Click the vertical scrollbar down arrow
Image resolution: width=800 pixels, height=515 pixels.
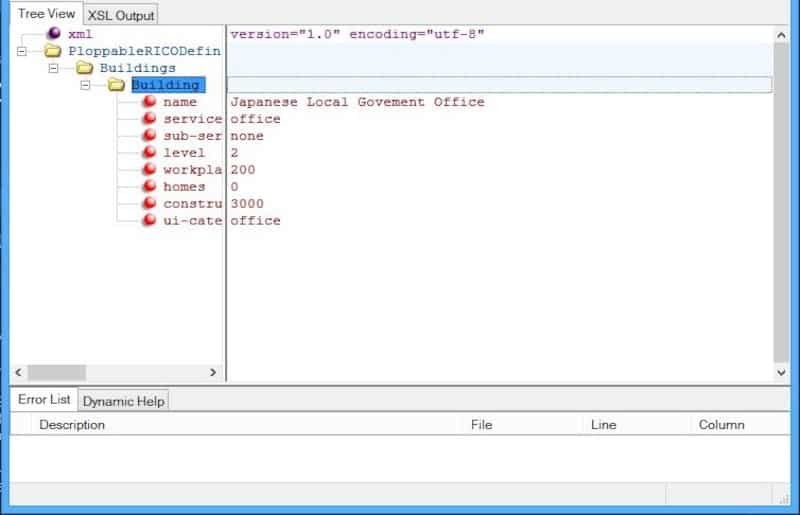(x=781, y=372)
